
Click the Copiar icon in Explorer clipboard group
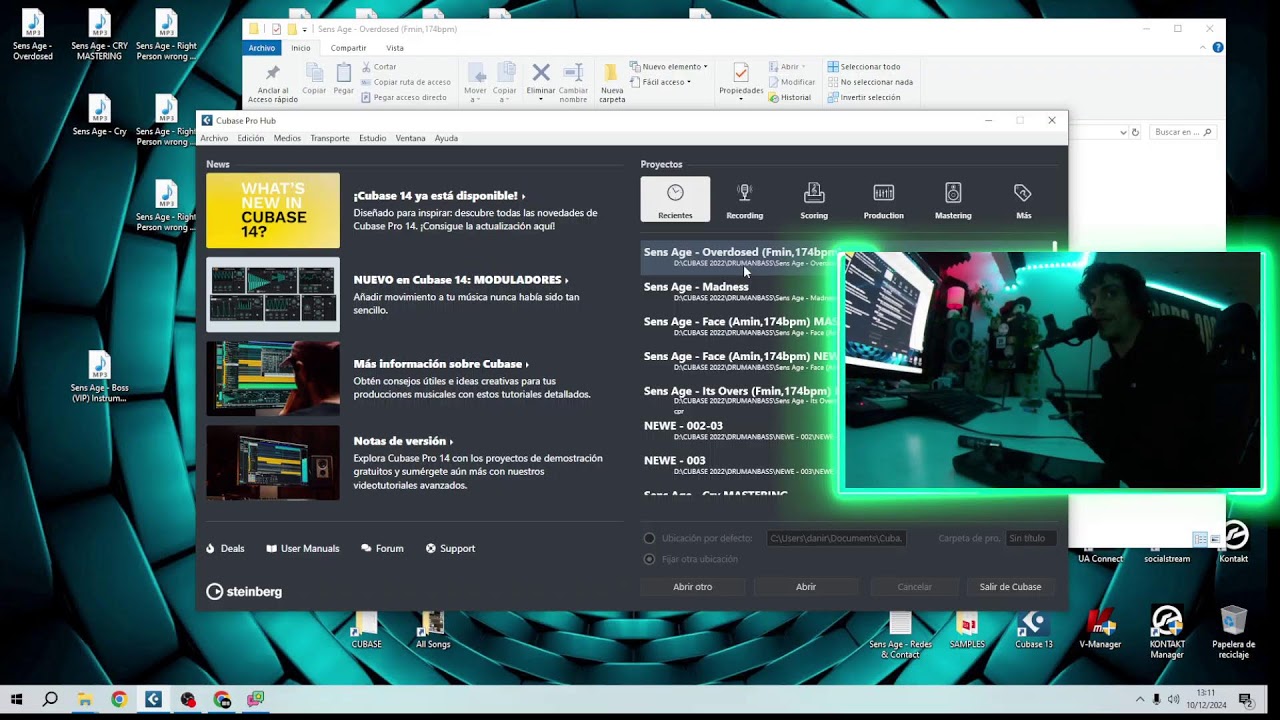point(314,73)
